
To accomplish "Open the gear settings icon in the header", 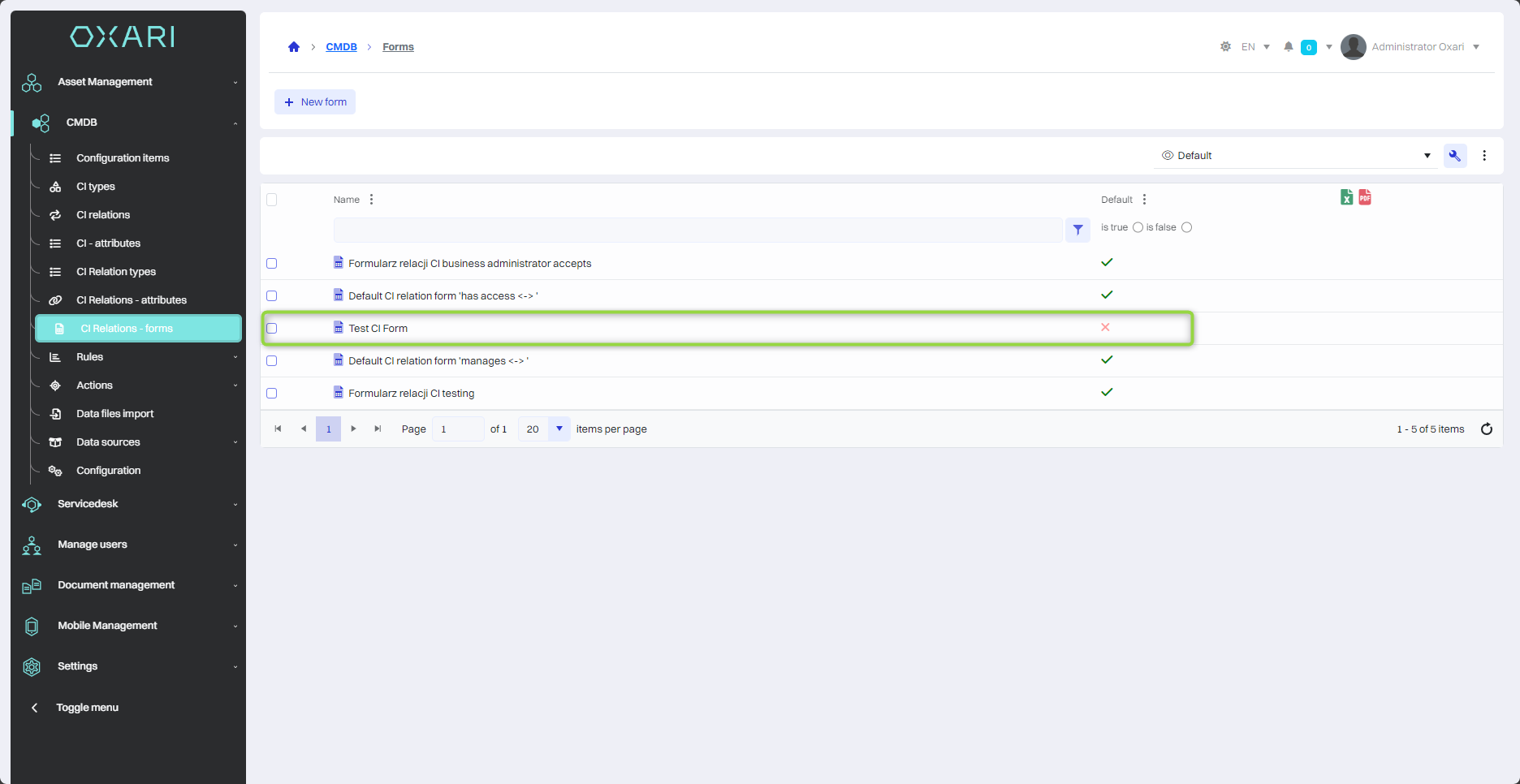I will 1225,47.
